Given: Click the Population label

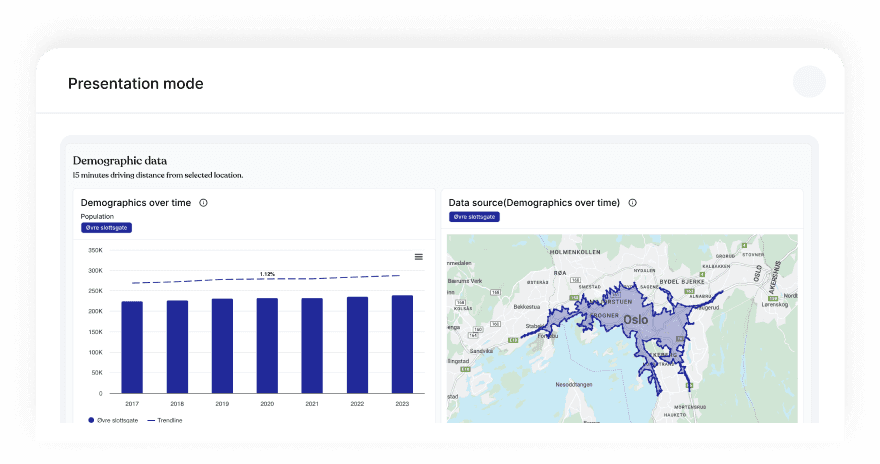Looking at the screenshot, I should click(x=97, y=217).
